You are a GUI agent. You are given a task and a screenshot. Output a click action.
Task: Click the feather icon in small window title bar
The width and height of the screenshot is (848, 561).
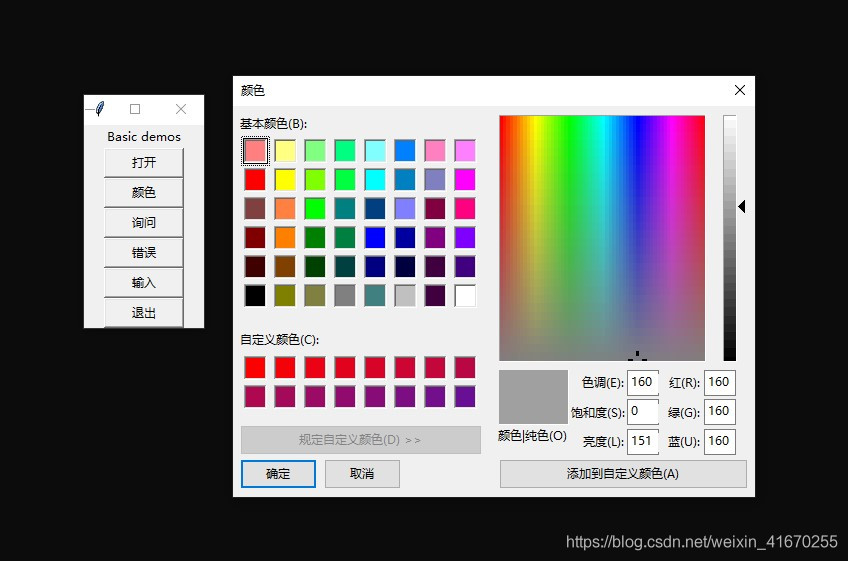[98, 109]
